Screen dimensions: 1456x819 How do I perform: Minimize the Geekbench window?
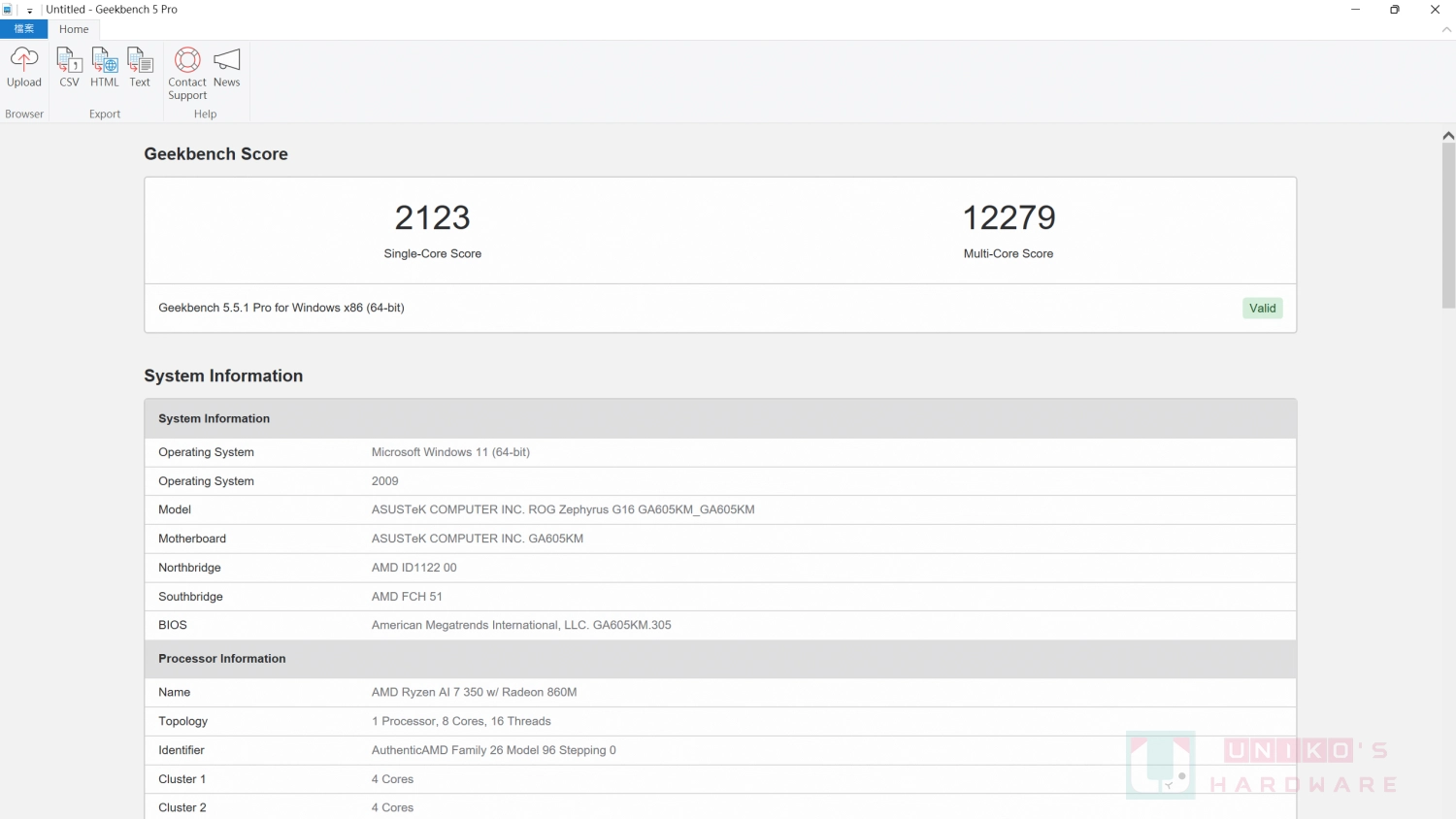click(1355, 10)
